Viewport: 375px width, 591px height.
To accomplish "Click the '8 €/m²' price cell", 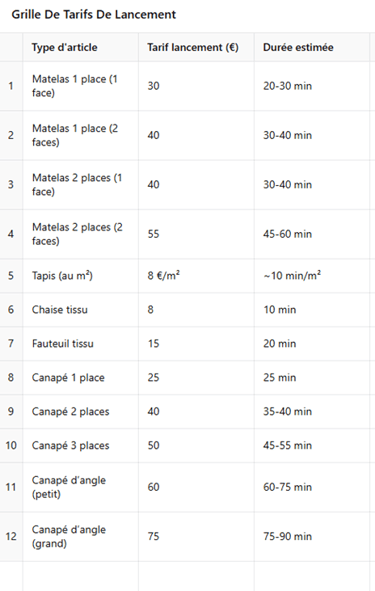I will point(196,276).
